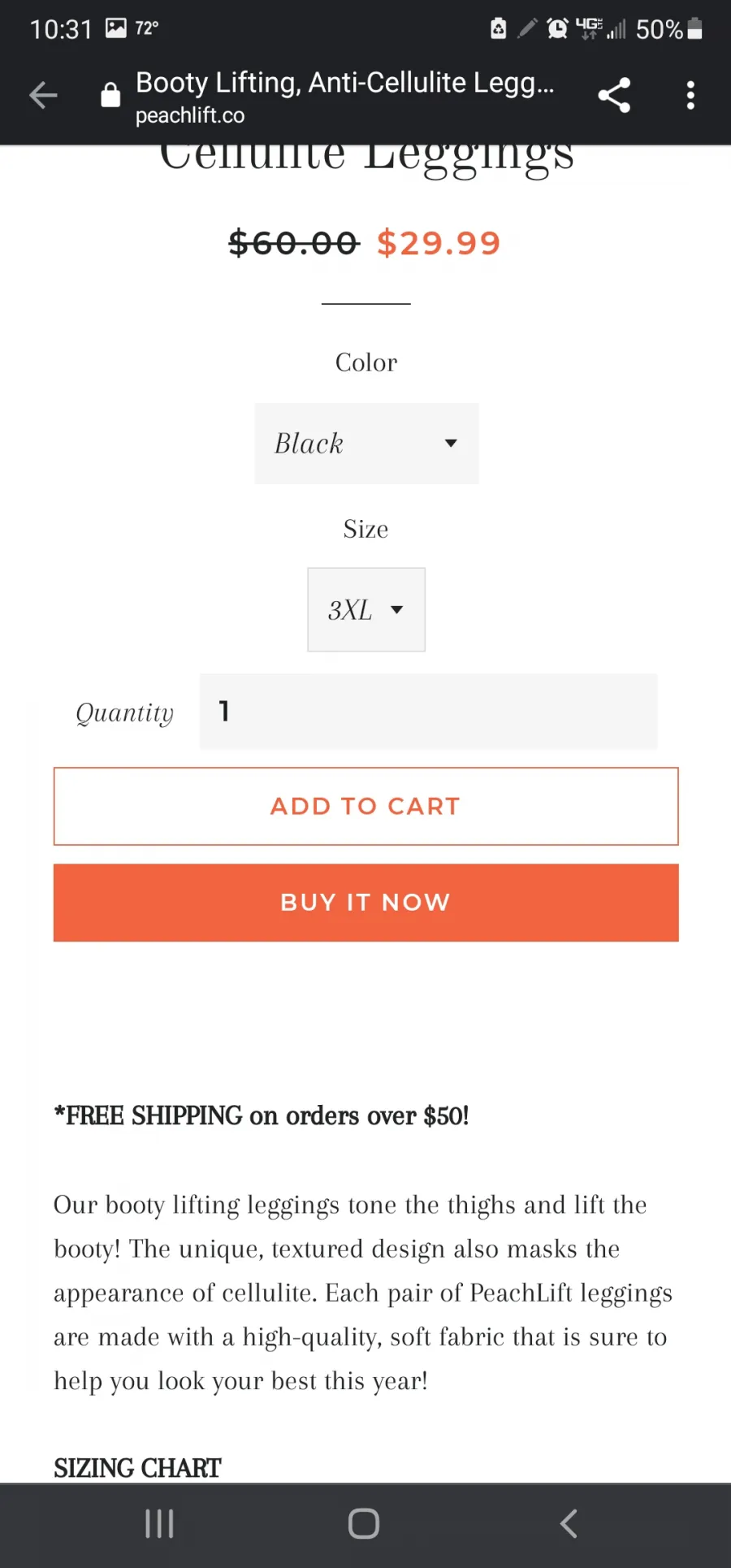The width and height of the screenshot is (731, 1568).
Task: Tap the Android home button icon
Action: click(x=364, y=1523)
